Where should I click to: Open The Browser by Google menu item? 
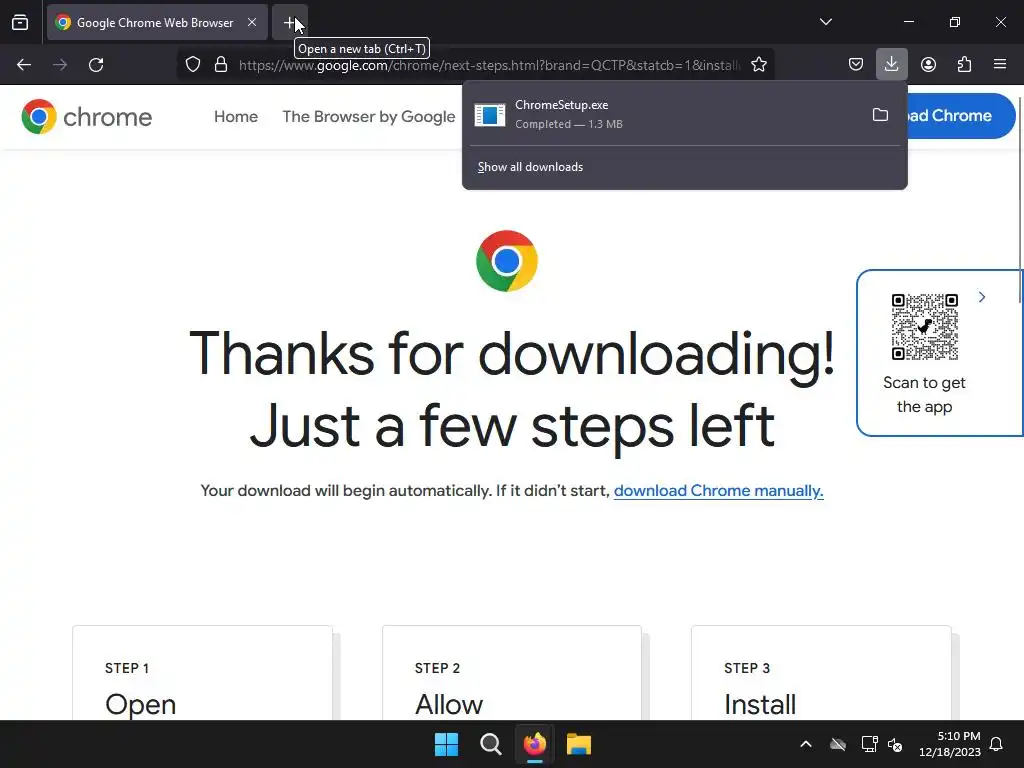click(x=368, y=117)
